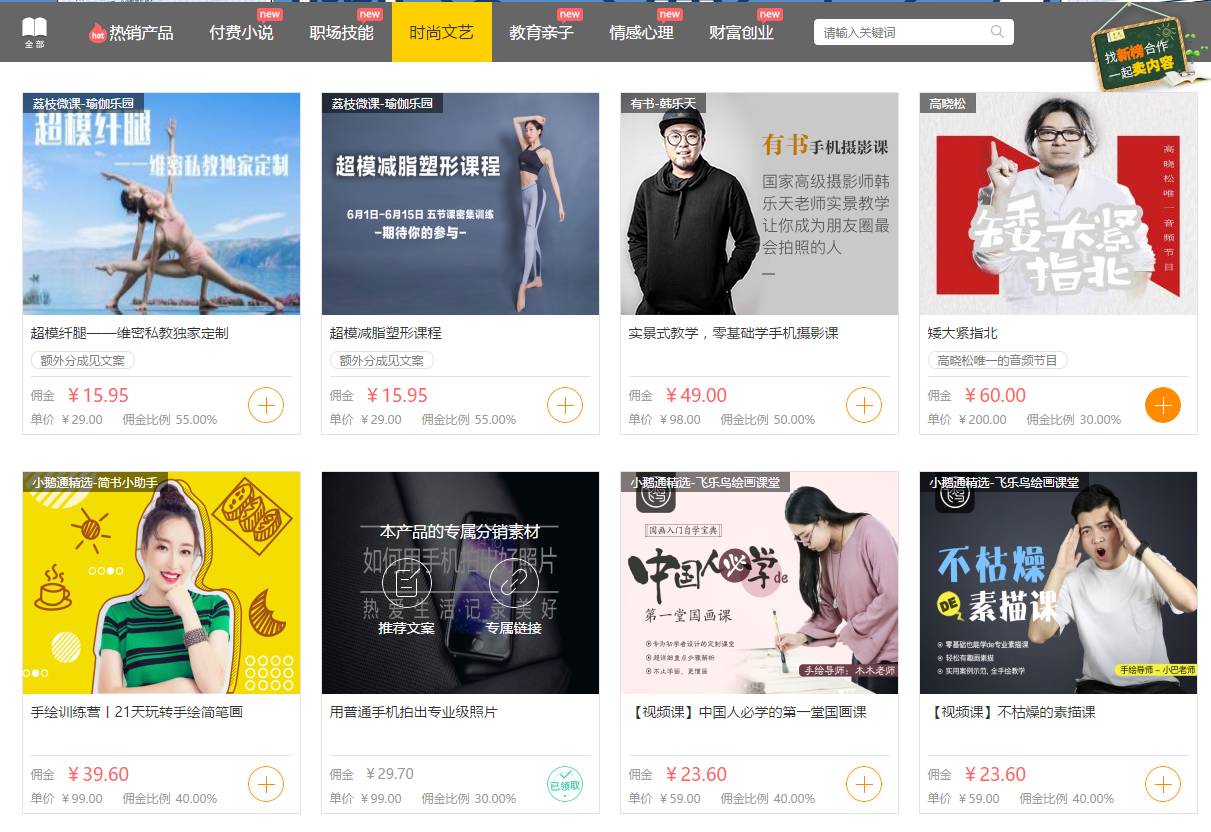The height and width of the screenshot is (832, 1211).
Task: Add 超模纤腿 course with plus icon
Action: [x=266, y=405]
